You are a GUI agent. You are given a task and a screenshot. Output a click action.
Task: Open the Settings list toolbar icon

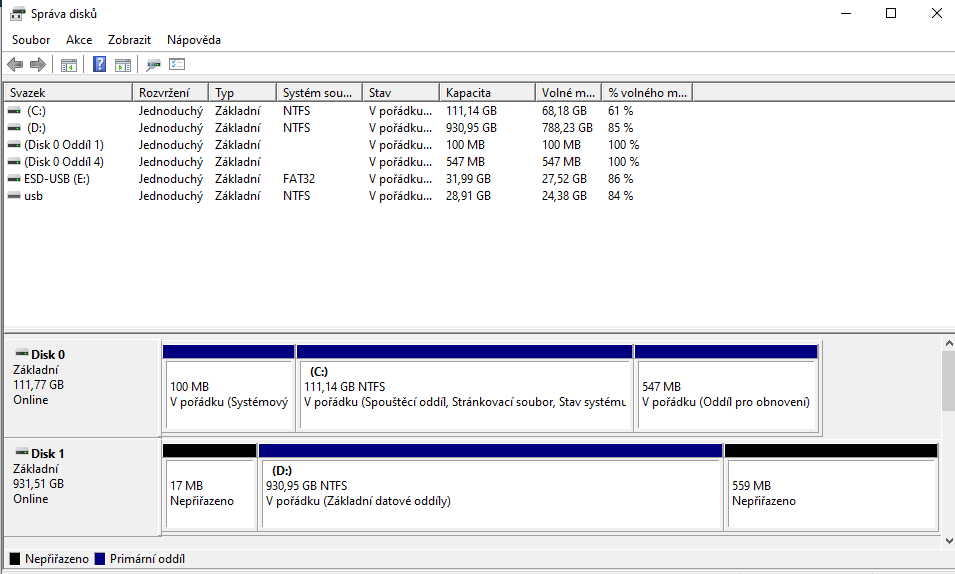pyautogui.click(x=177, y=64)
